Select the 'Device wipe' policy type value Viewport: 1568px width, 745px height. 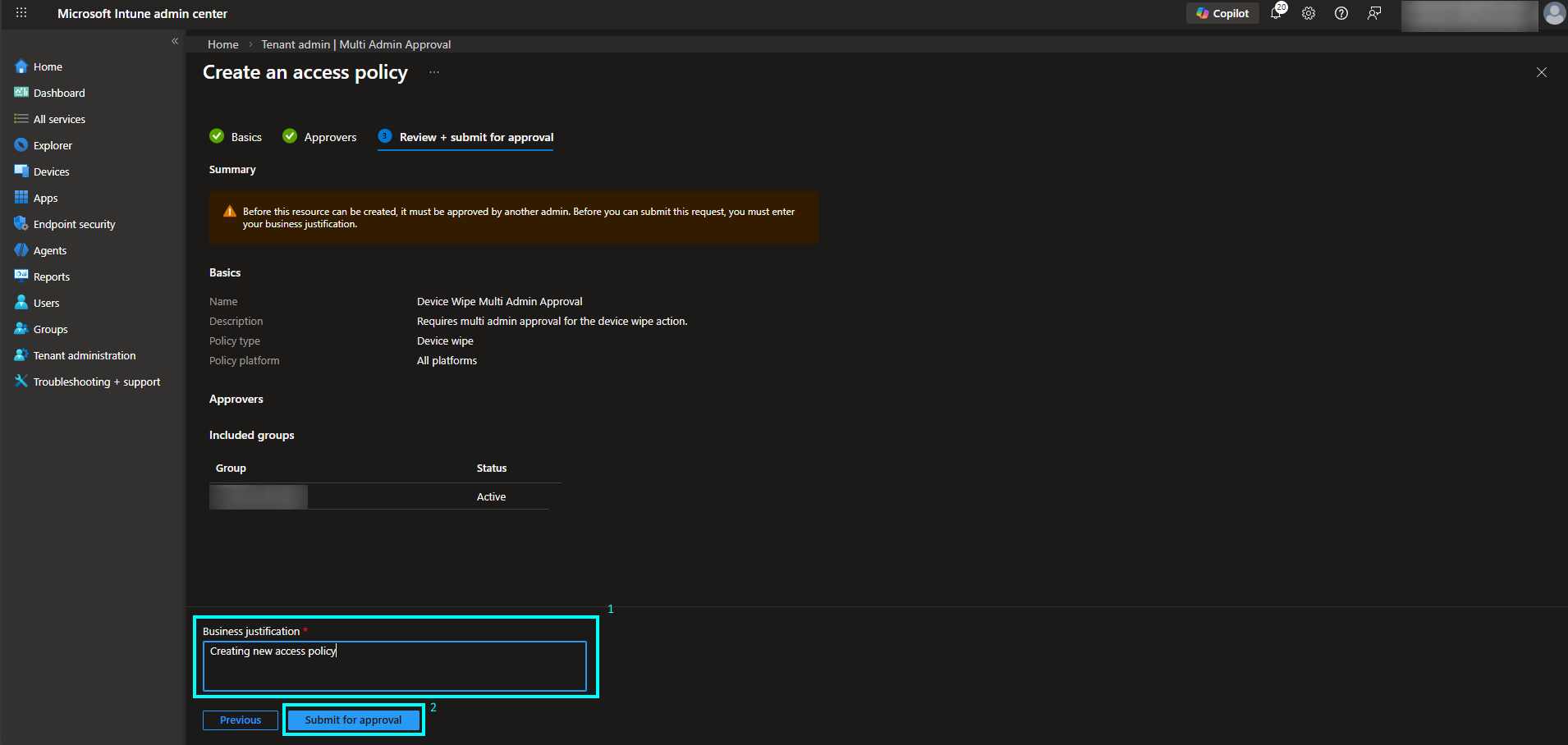coord(445,341)
